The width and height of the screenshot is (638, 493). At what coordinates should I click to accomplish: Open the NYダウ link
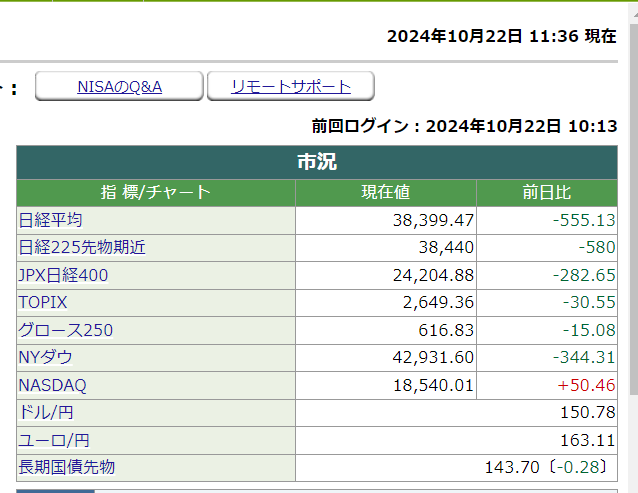click(45, 357)
